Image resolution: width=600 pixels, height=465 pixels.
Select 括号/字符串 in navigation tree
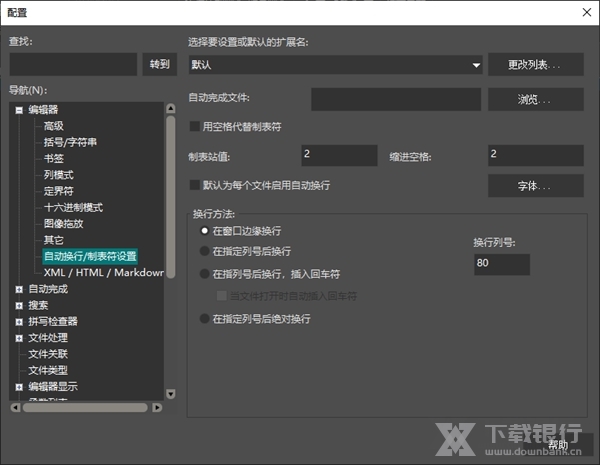coord(70,142)
